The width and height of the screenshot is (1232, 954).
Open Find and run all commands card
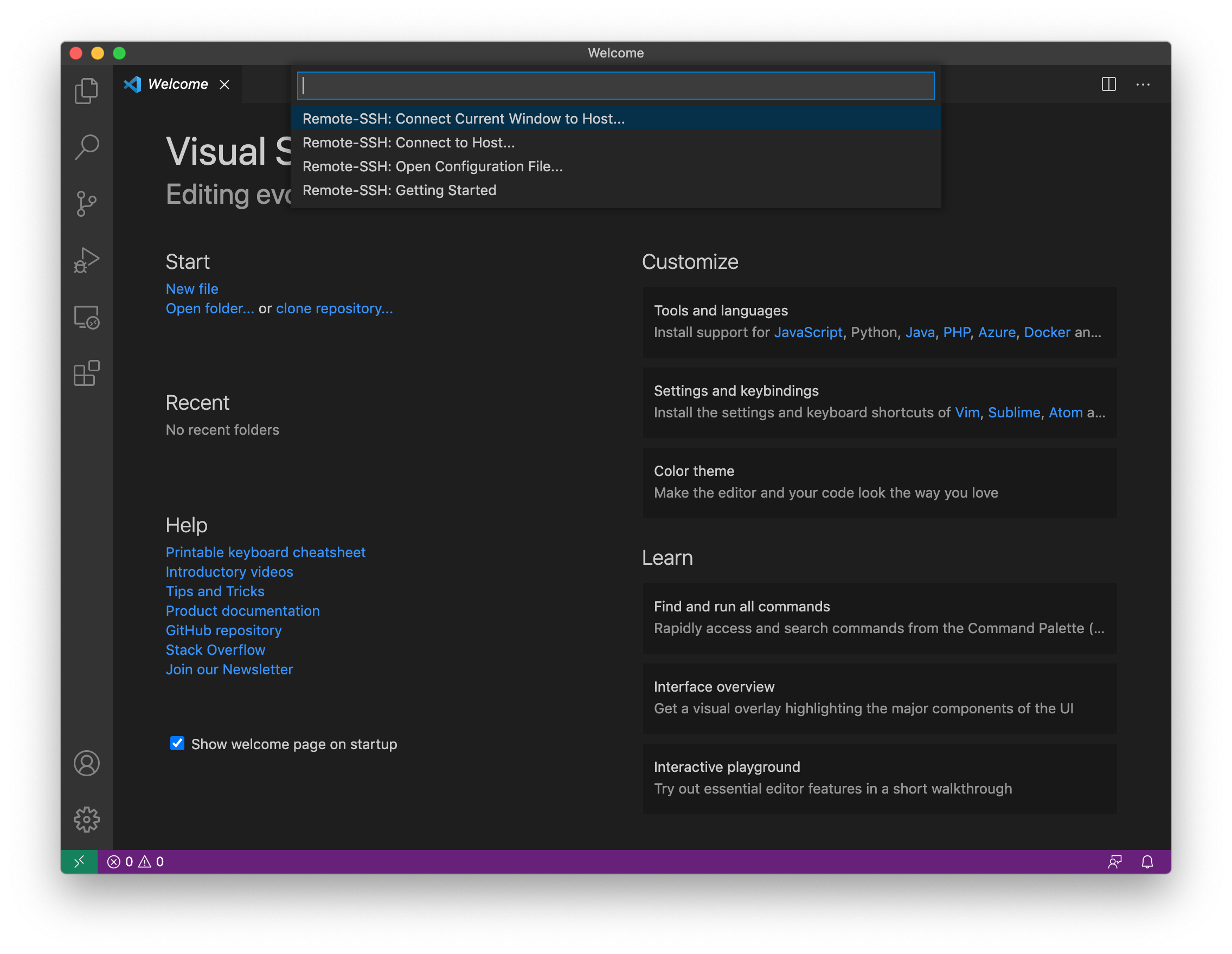click(x=880, y=617)
